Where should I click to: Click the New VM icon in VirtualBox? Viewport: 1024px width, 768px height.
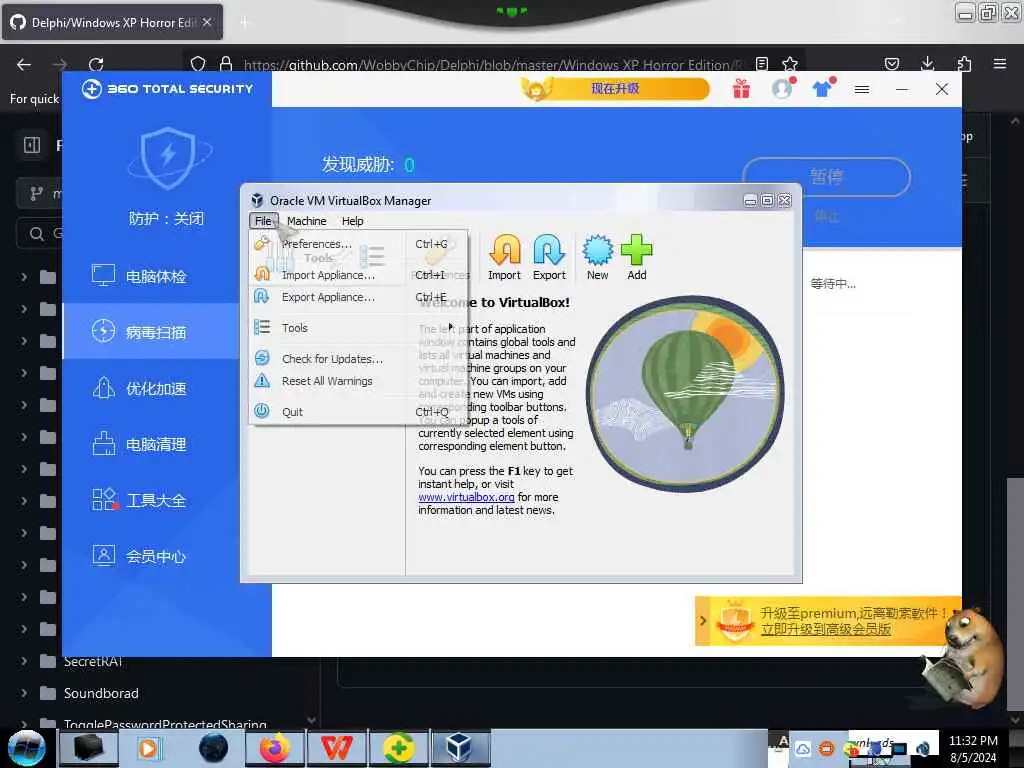tap(597, 258)
